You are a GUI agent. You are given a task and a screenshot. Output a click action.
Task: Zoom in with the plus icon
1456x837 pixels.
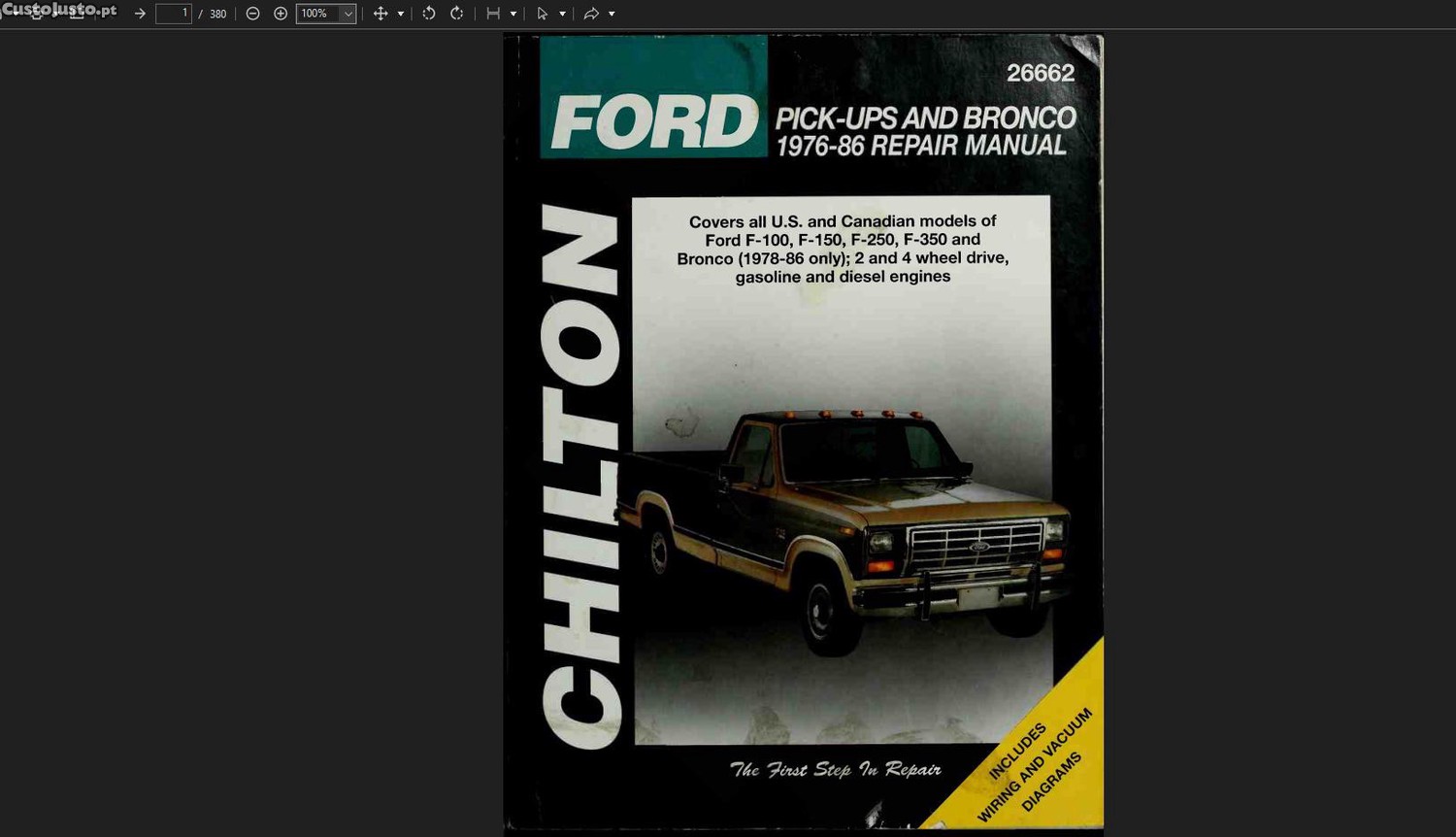(x=281, y=14)
